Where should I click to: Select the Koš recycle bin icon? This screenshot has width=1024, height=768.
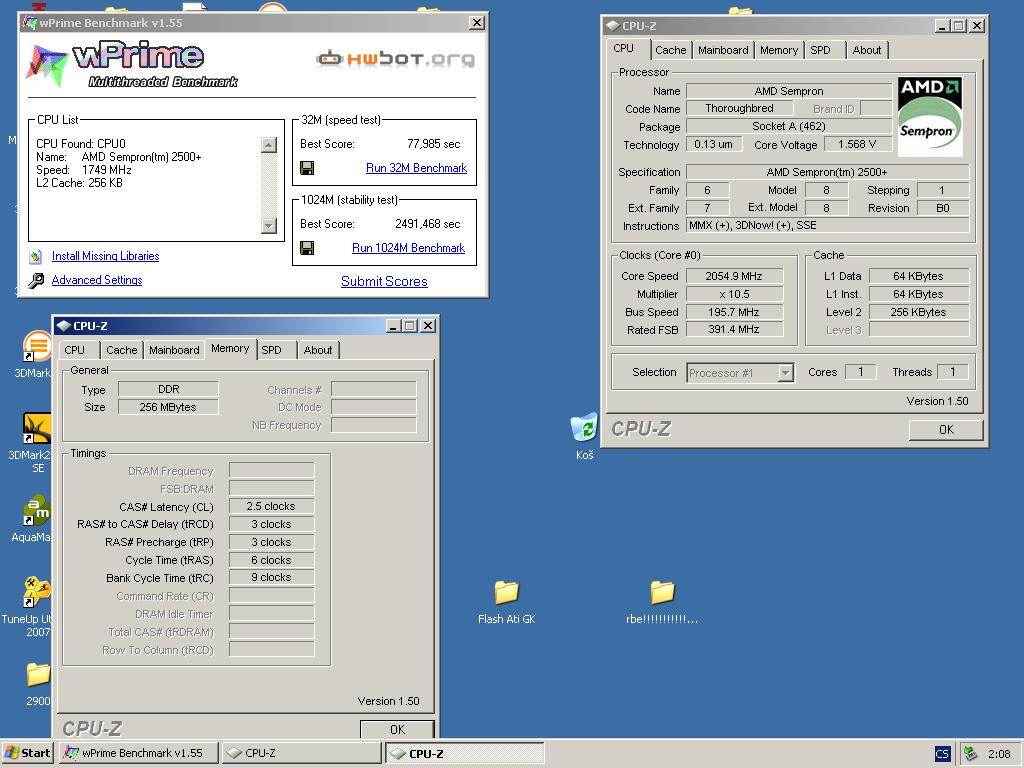pos(584,427)
